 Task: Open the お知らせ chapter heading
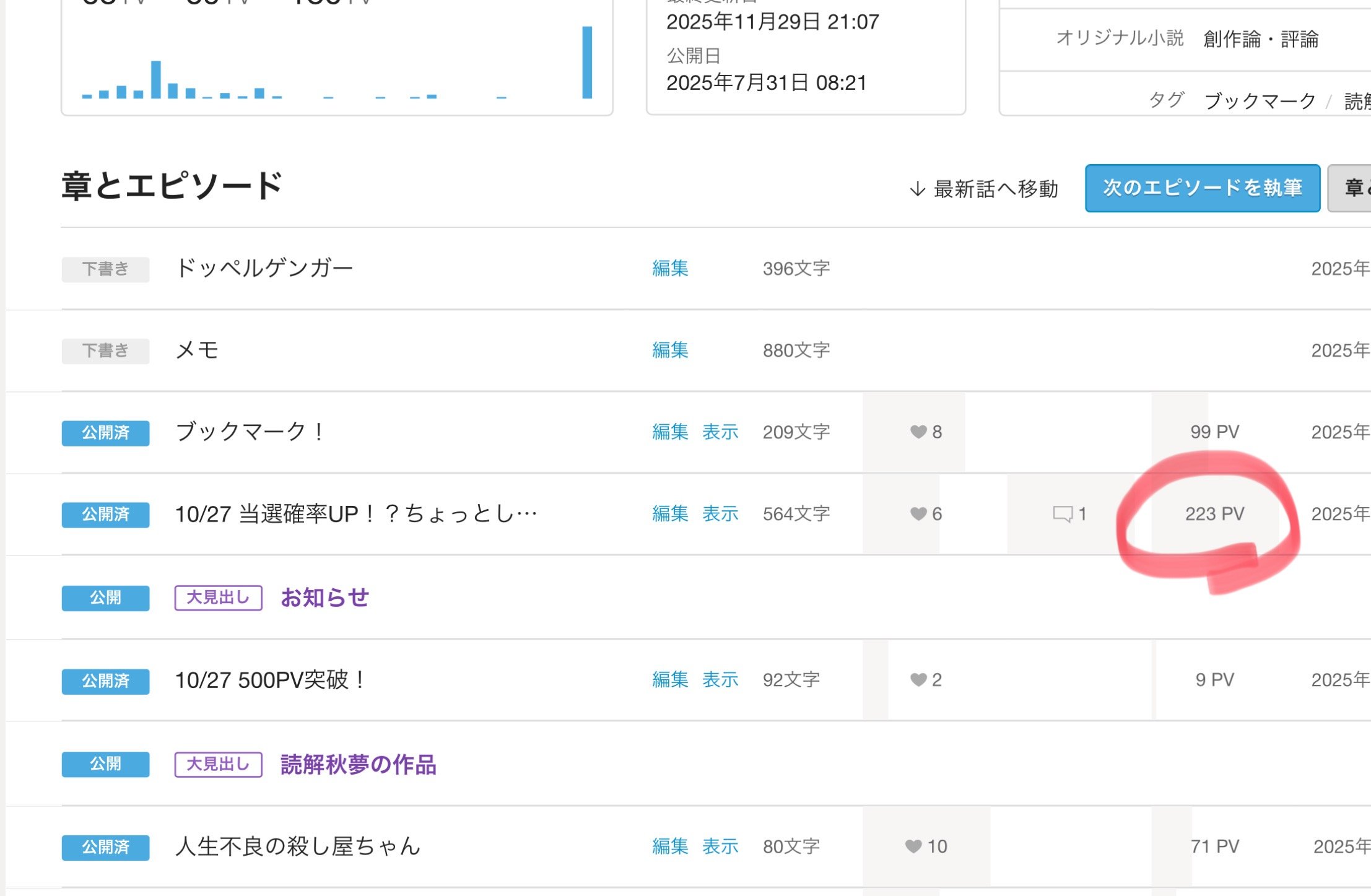(324, 598)
